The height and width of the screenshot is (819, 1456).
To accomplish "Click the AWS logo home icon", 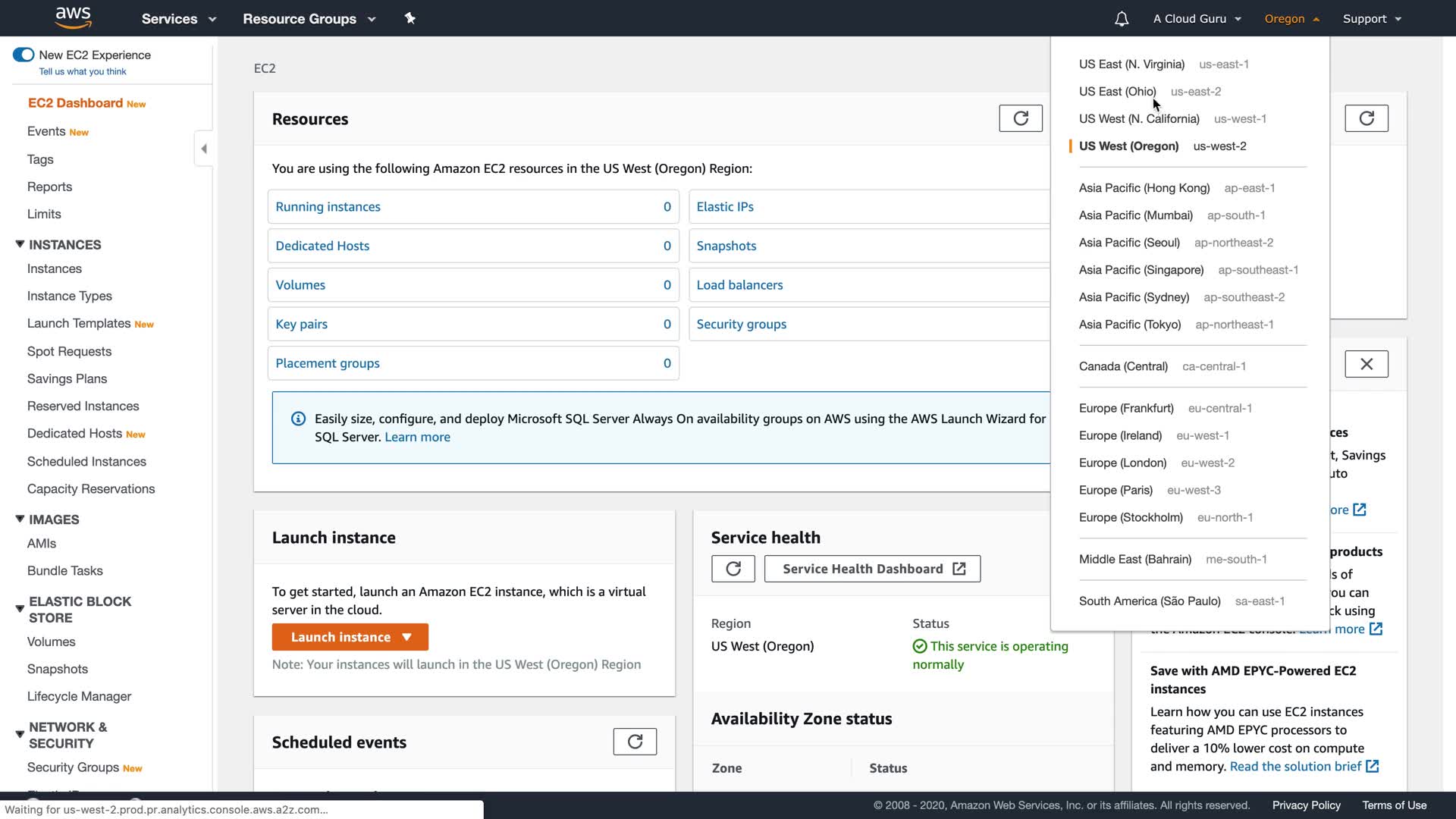I will [x=74, y=17].
